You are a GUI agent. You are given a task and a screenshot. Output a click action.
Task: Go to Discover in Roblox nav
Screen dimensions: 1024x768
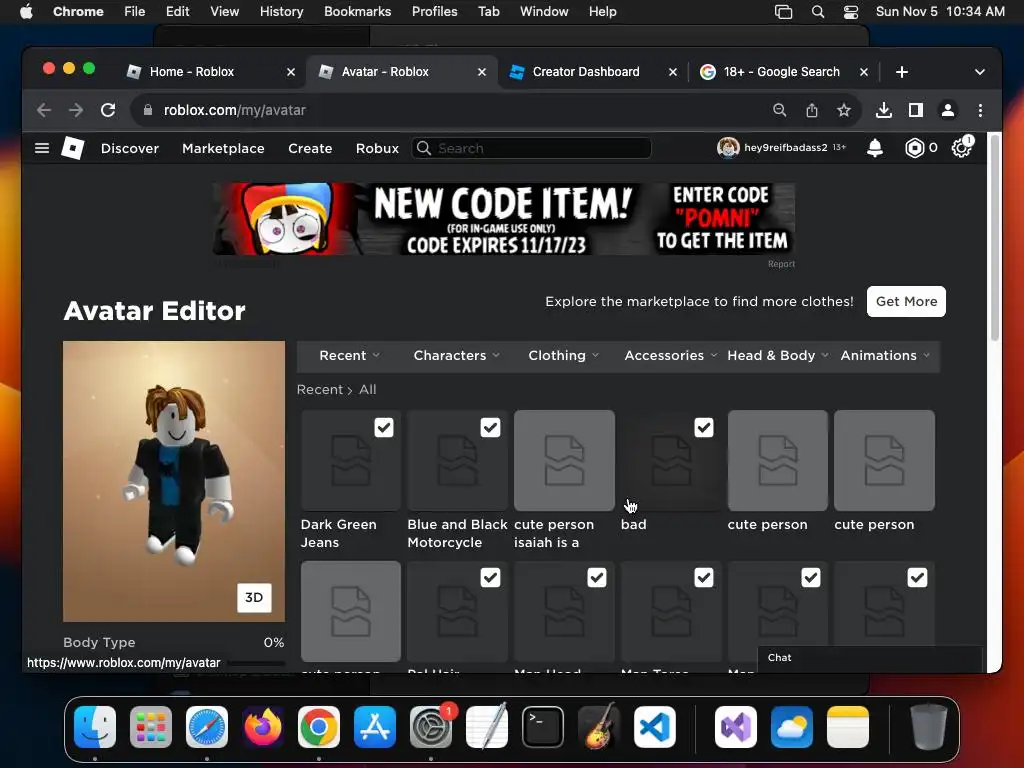130,148
